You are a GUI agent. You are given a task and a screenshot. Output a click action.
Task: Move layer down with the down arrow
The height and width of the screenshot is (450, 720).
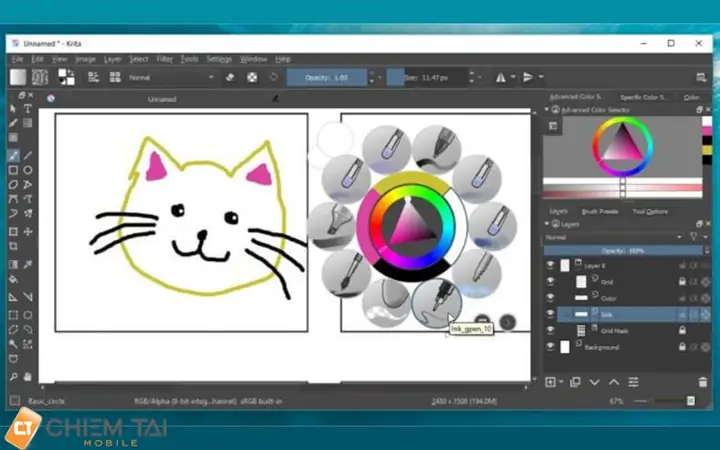tap(594, 382)
